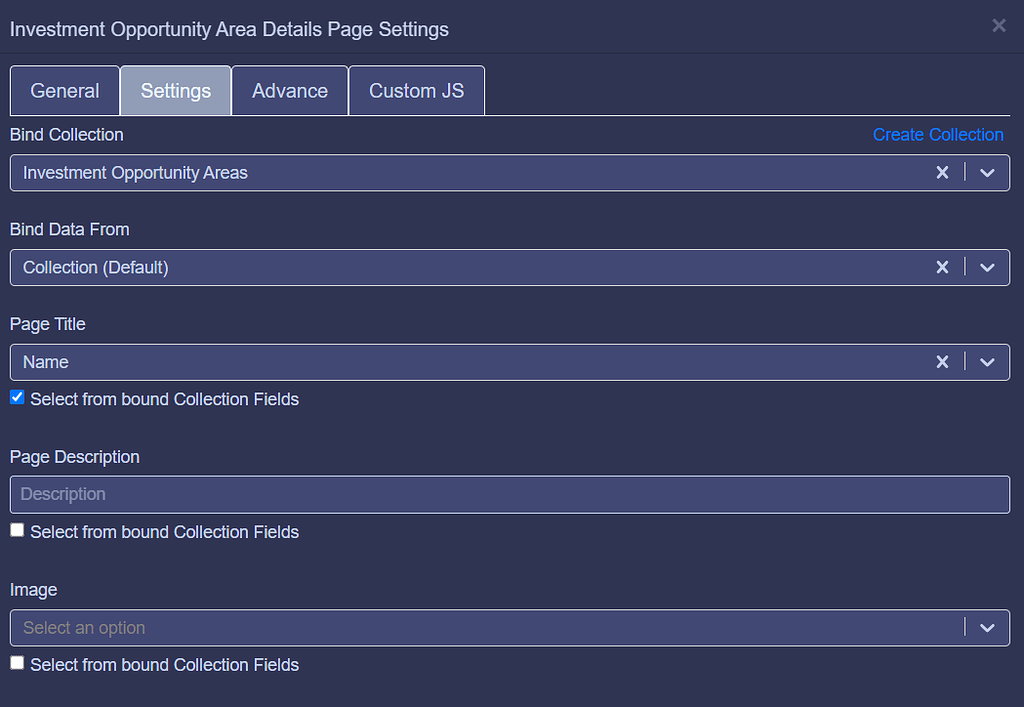Click the Investment Opportunity Areas collection field

460,173
